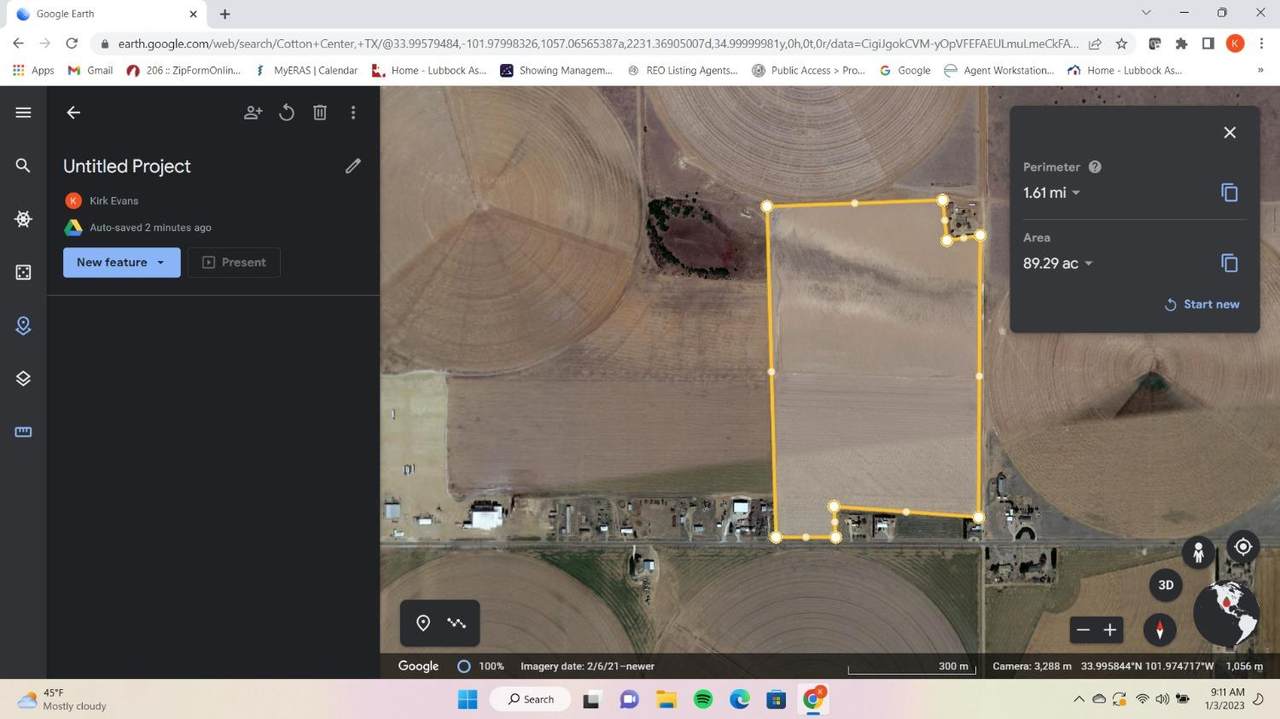Go back from the Untitled Project panel
This screenshot has width=1280, height=719.
tap(73, 113)
